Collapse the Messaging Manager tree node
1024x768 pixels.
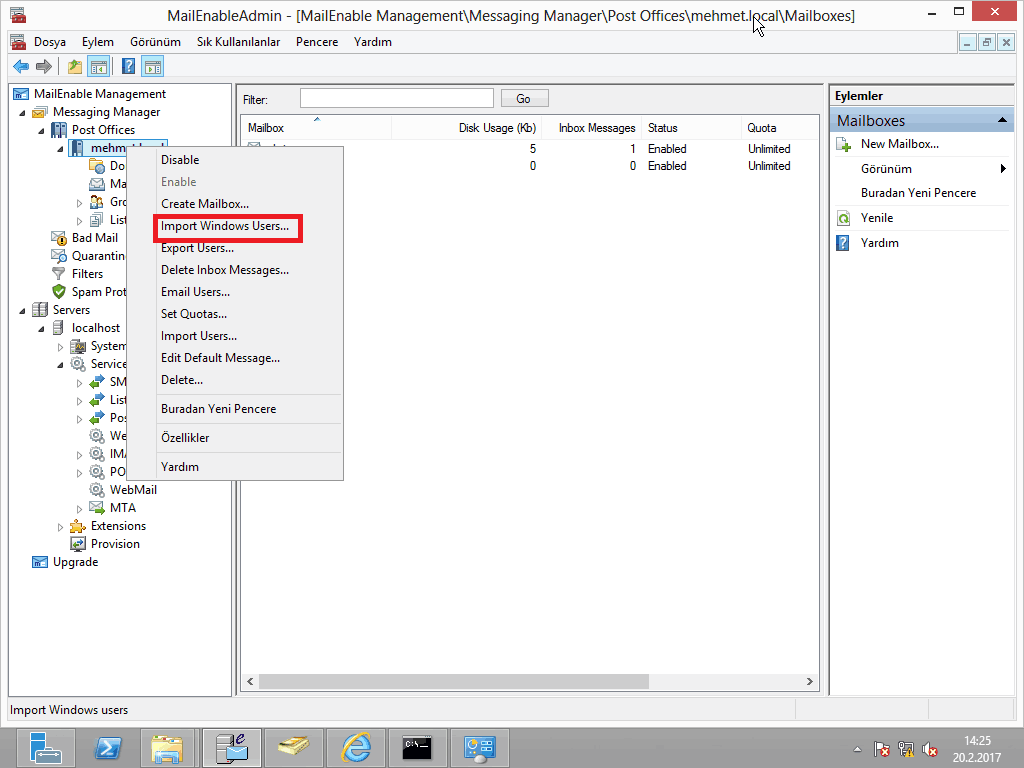[x=23, y=113]
